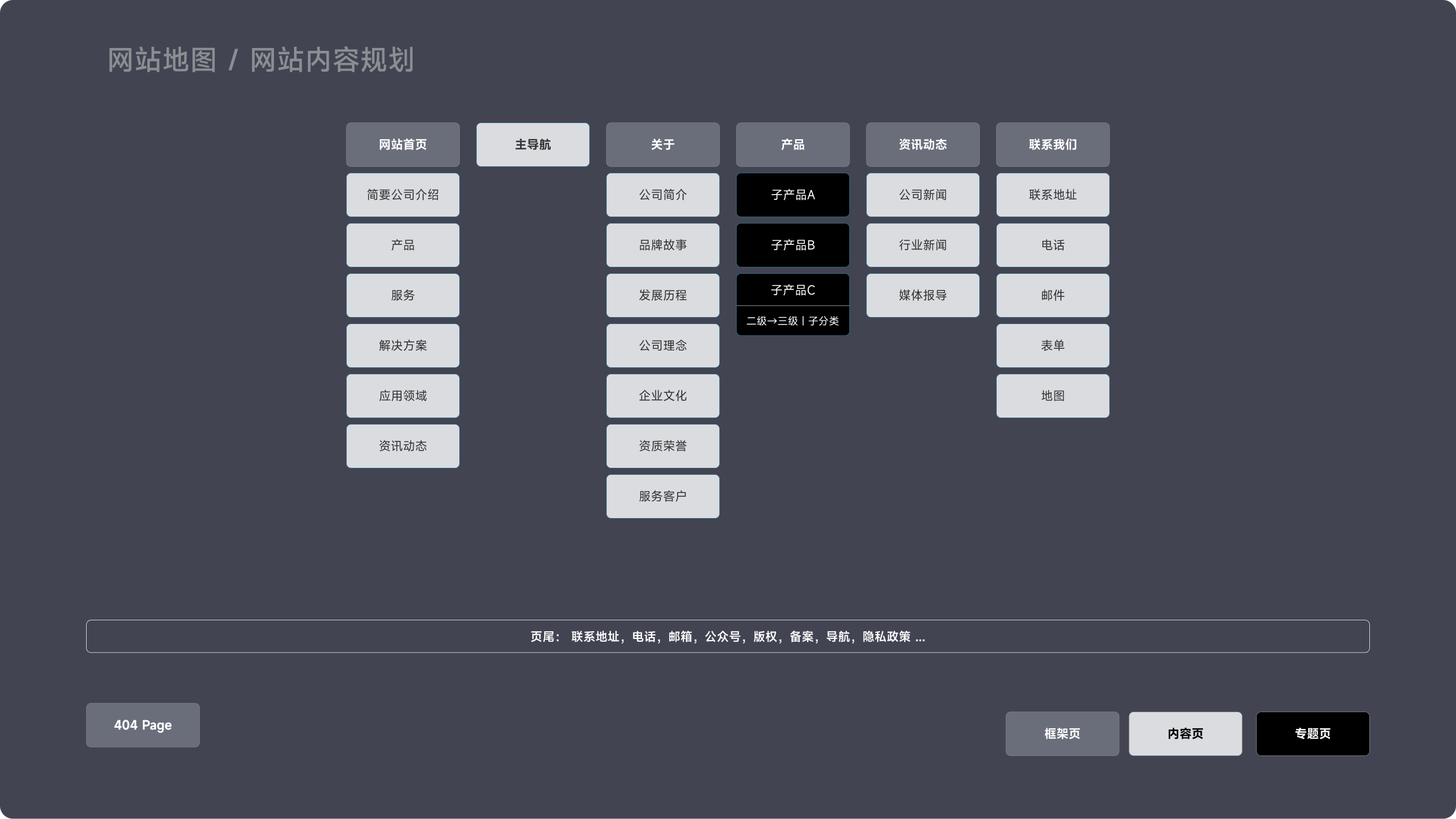This screenshot has width=1456, height=819.
Task: Select the 品牌故事 box
Action: (x=663, y=245)
